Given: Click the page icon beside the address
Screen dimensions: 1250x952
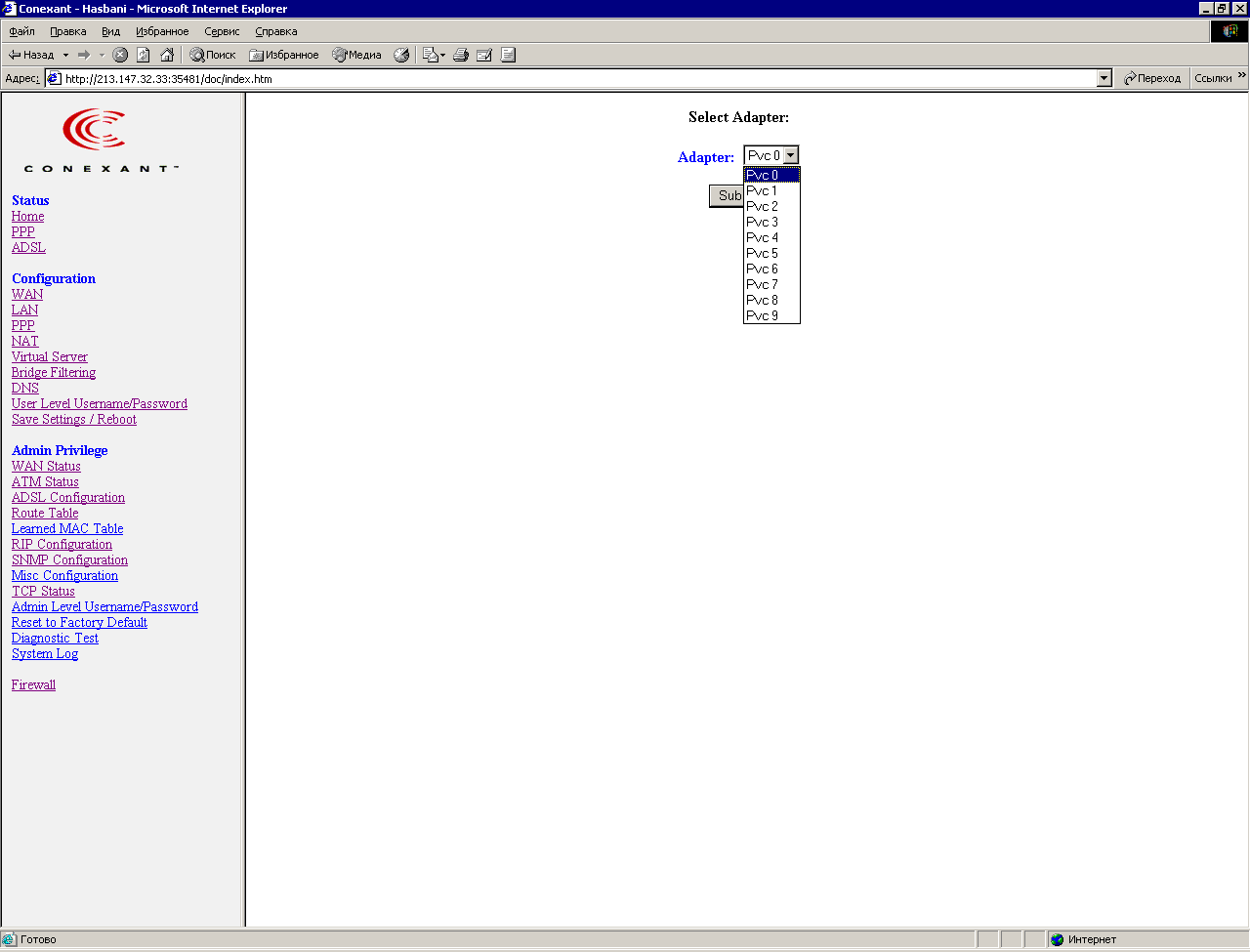Looking at the screenshot, I should [x=55, y=78].
